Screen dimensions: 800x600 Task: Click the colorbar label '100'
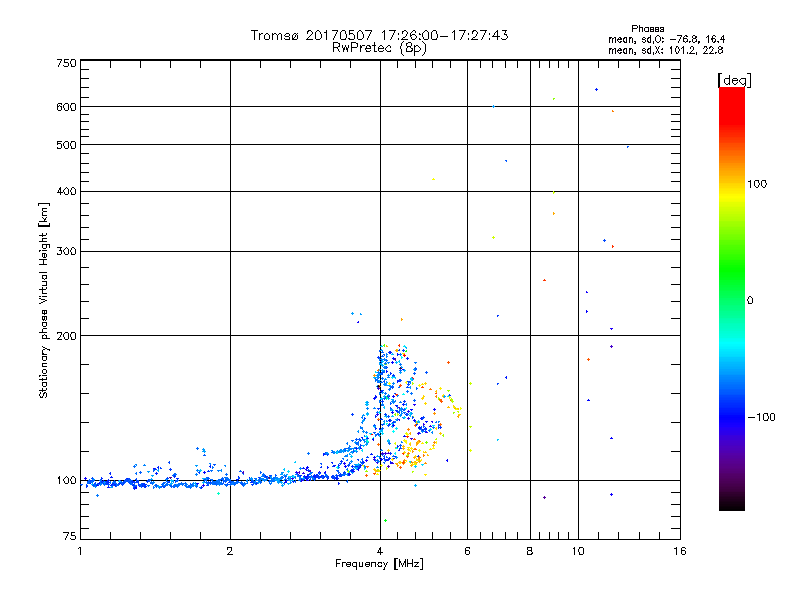click(757, 184)
